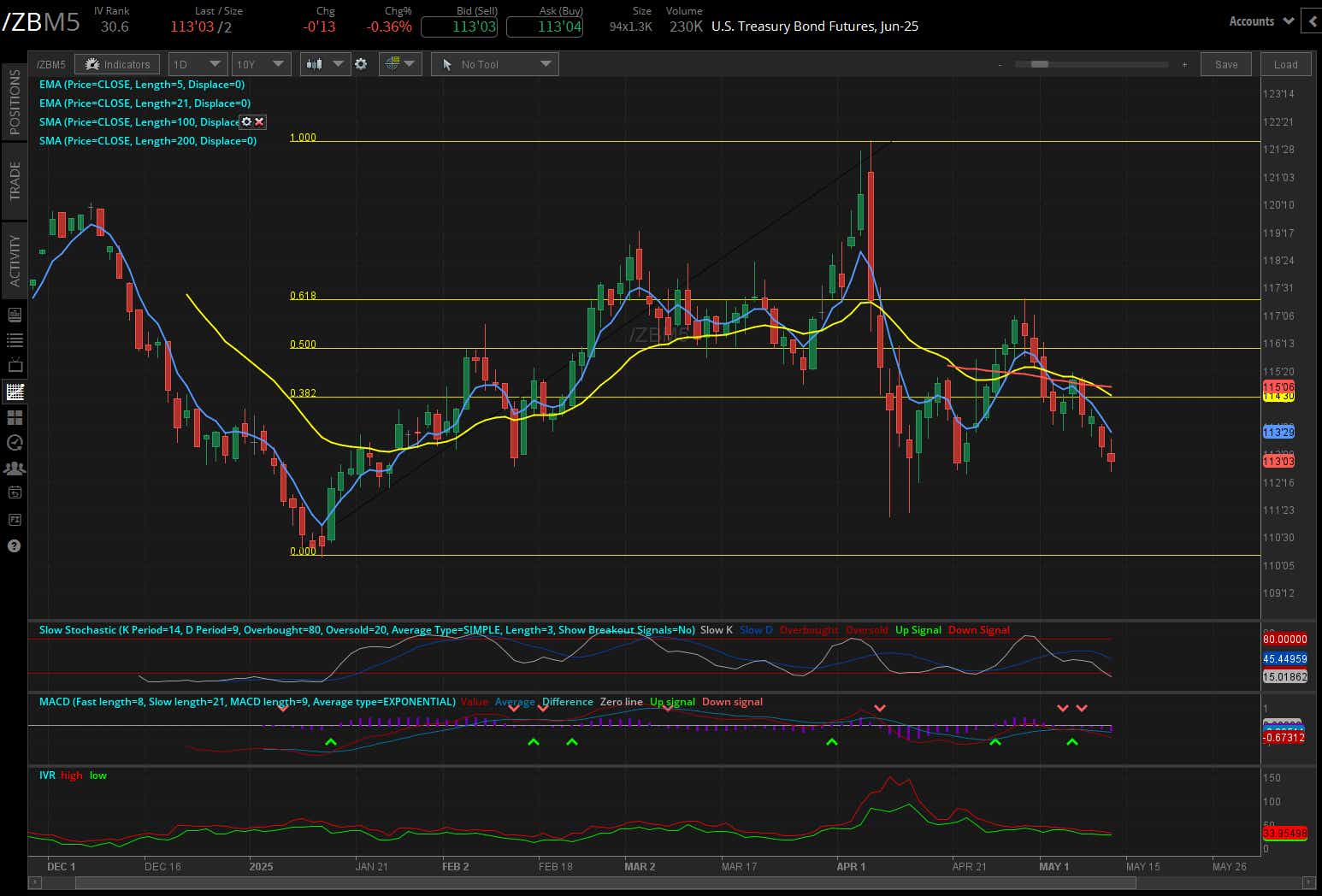
Task: Switch to the TRADE tab
Action: 14,180
